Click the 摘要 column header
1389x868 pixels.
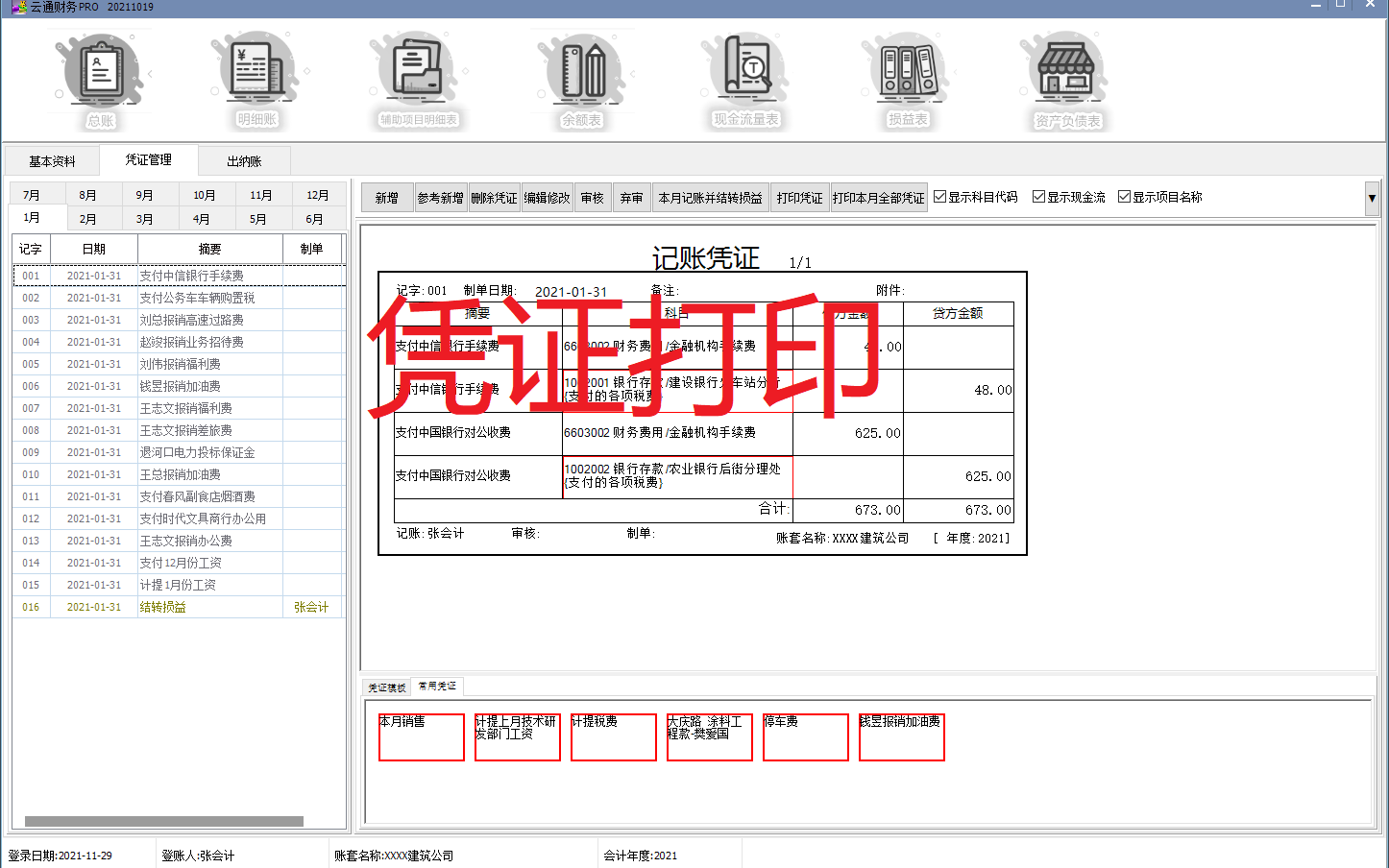[210, 249]
